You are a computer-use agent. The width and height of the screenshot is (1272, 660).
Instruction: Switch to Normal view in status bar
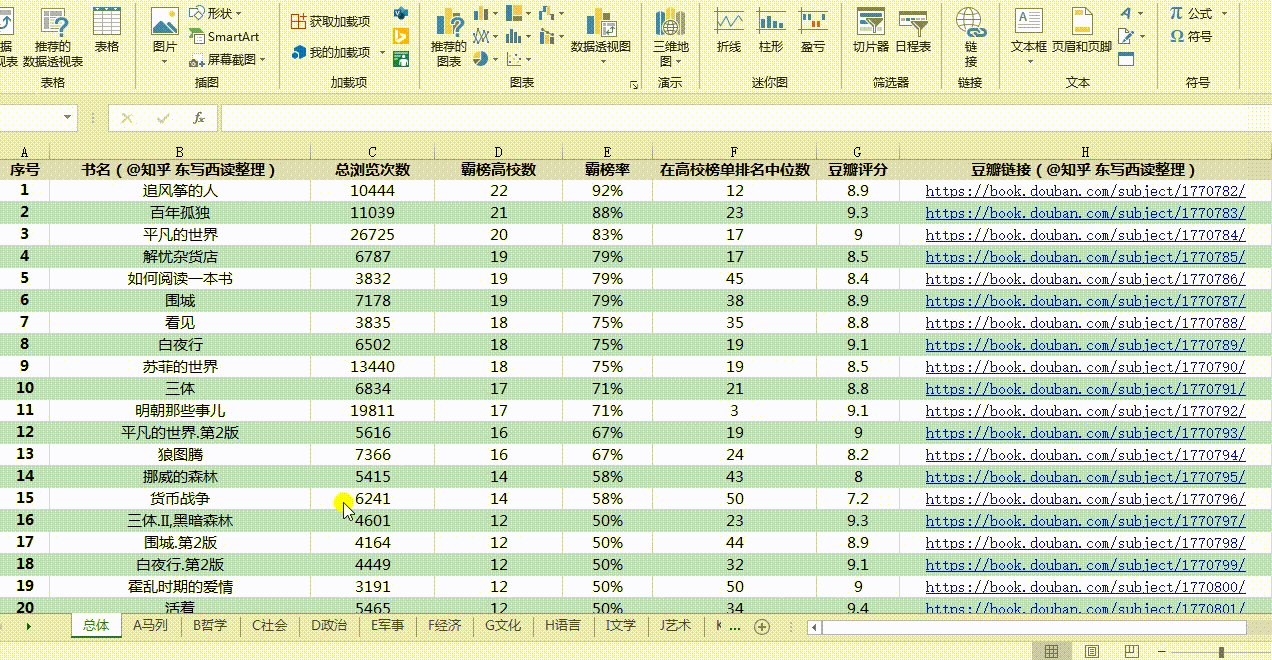pos(1051,652)
